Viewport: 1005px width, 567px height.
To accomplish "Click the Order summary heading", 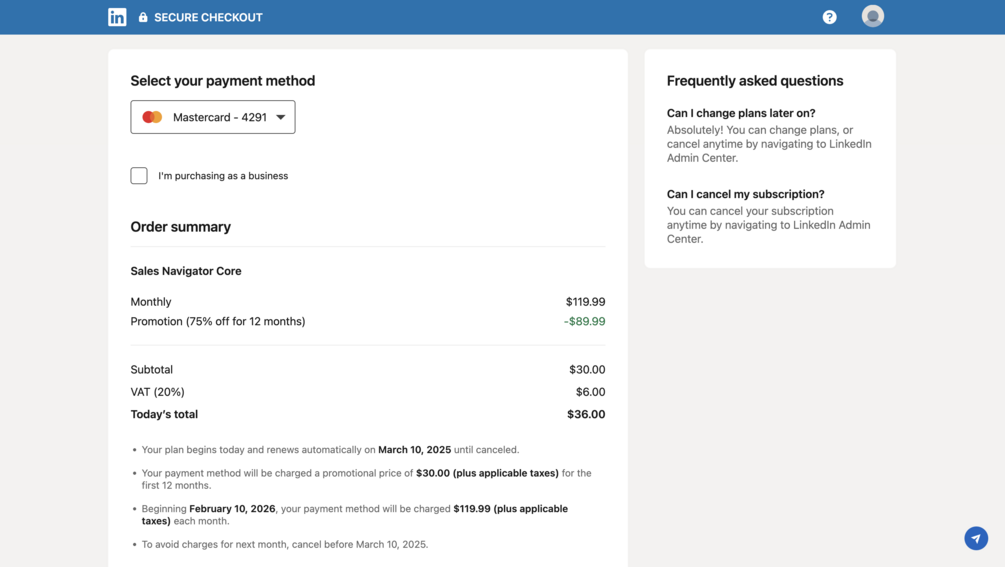I will pyautogui.click(x=181, y=227).
